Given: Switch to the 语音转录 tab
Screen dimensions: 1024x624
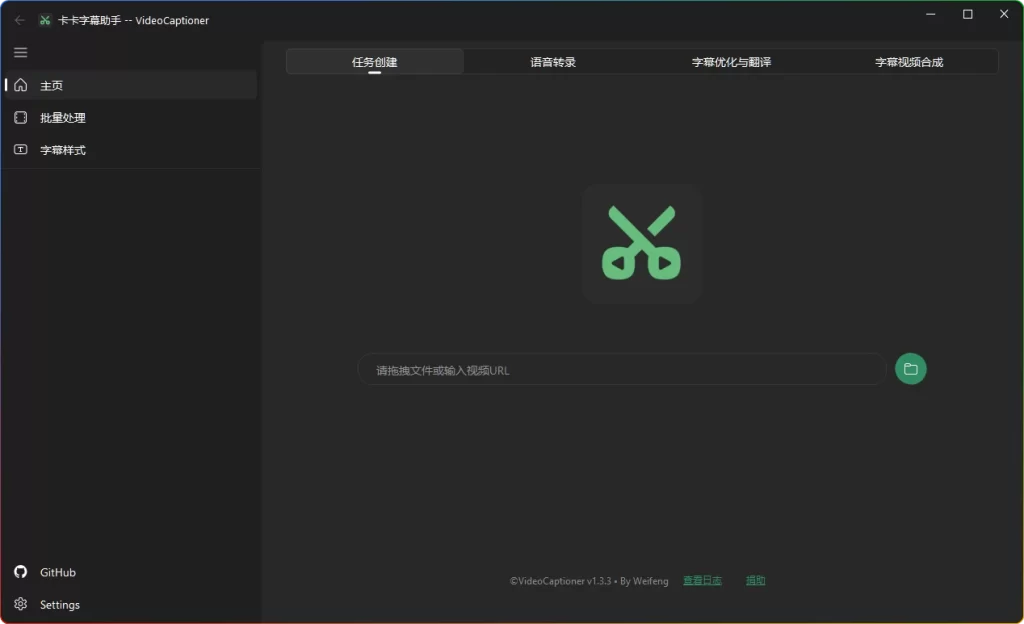Looking at the screenshot, I should click(552, 61).
